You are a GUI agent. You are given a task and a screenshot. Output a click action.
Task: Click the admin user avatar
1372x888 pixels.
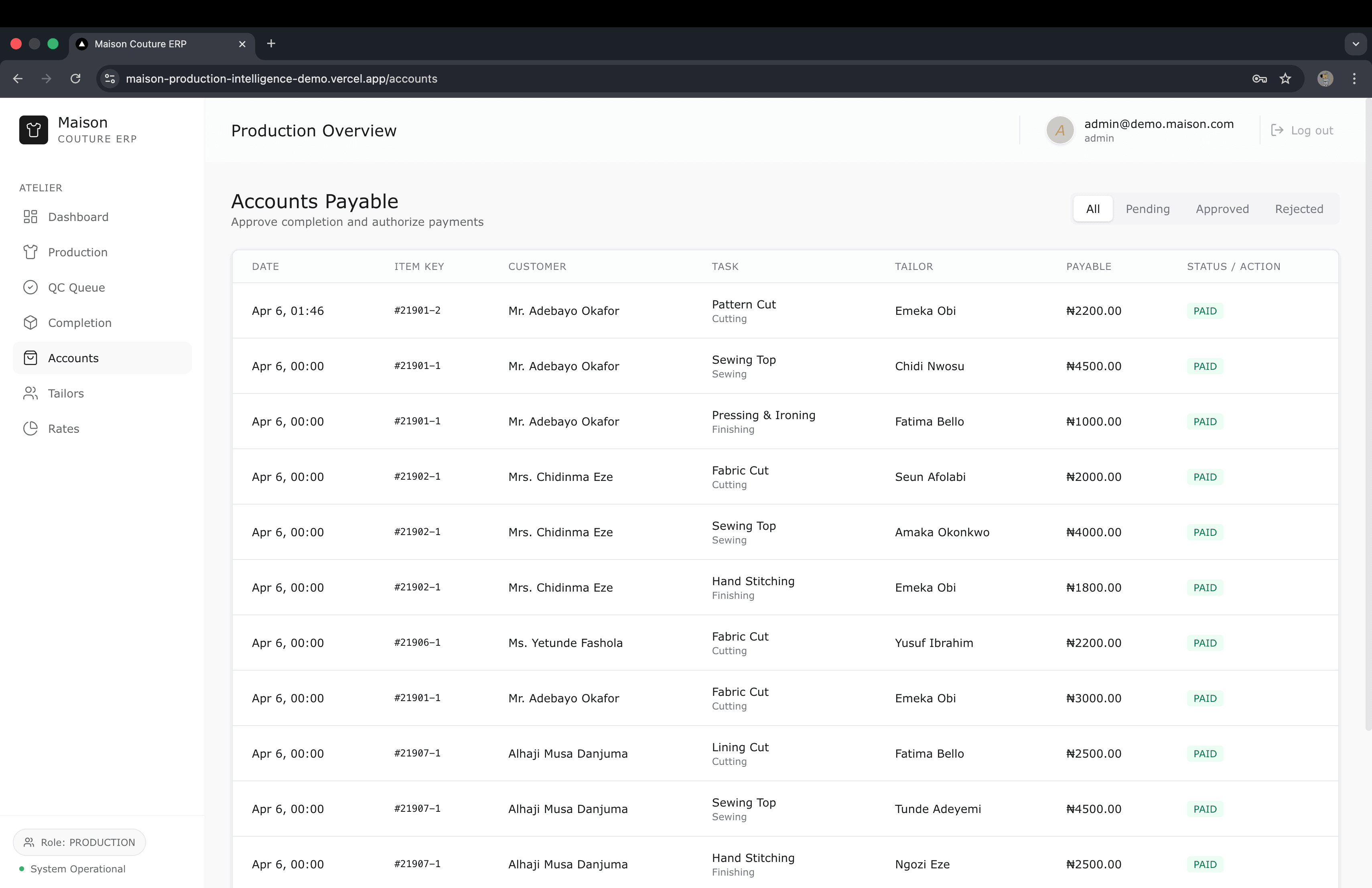pos(1059,130)
